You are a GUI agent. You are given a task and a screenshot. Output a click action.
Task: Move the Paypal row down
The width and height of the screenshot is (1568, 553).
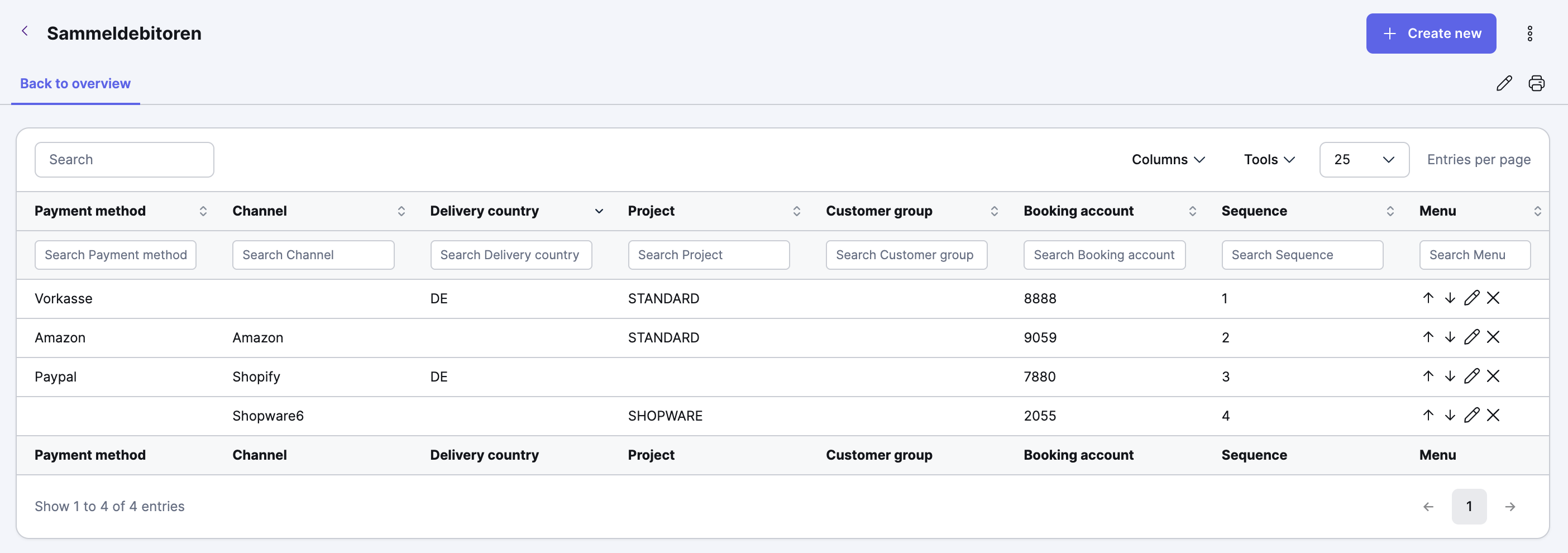coord(1450,376)
